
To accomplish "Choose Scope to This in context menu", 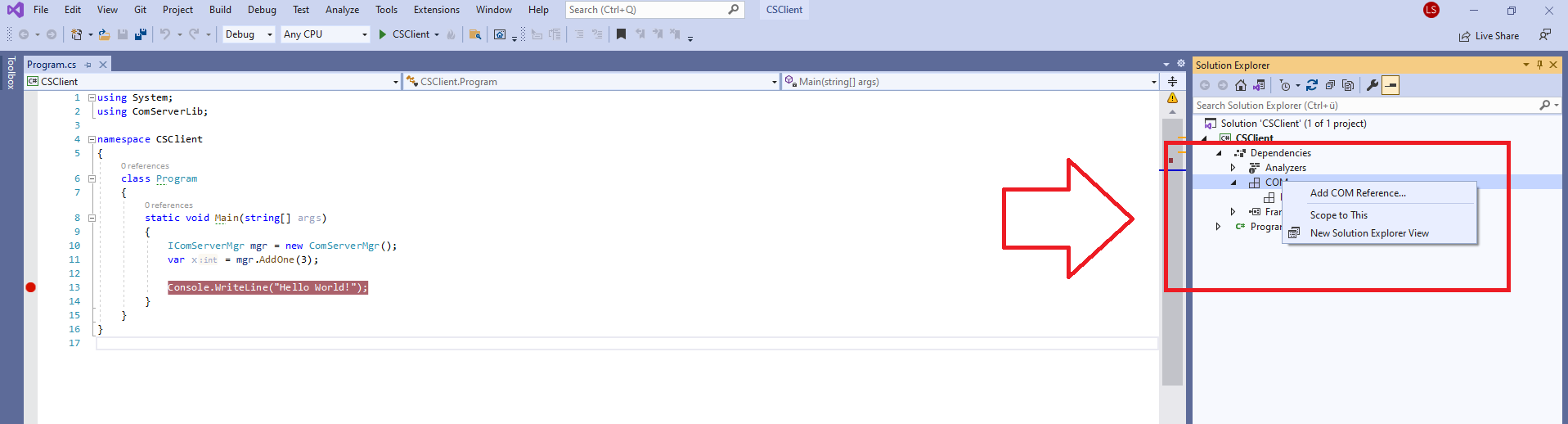I will (1339, 215).
